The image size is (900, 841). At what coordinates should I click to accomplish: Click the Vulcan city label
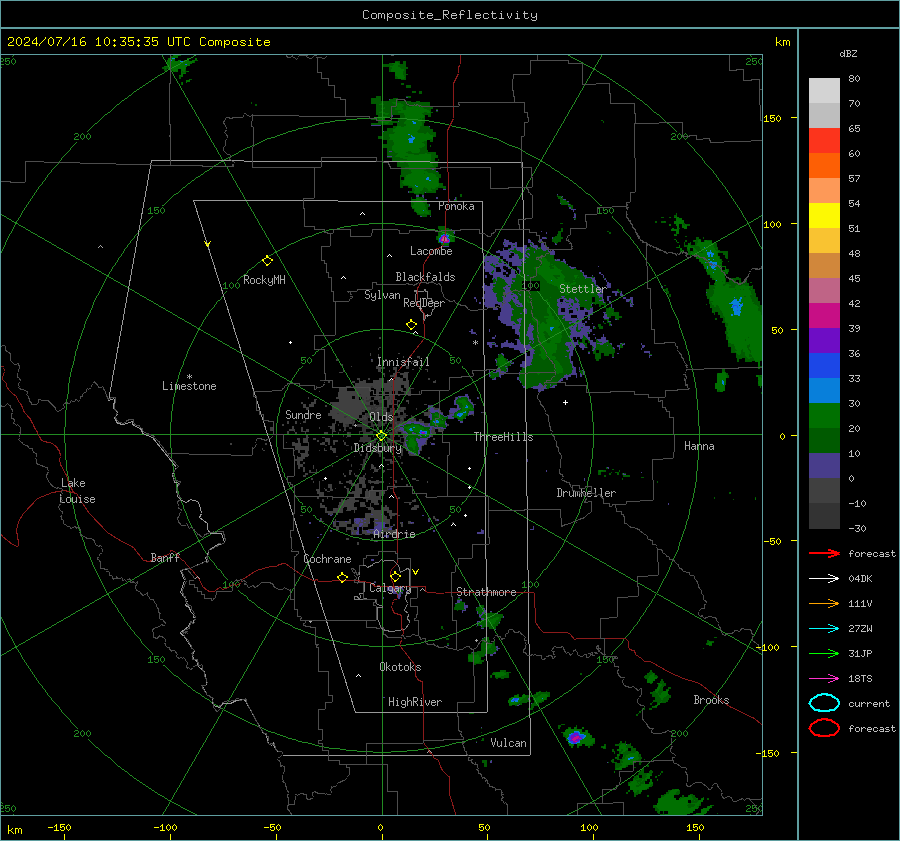pyautogui.click(x=508, y=743)
